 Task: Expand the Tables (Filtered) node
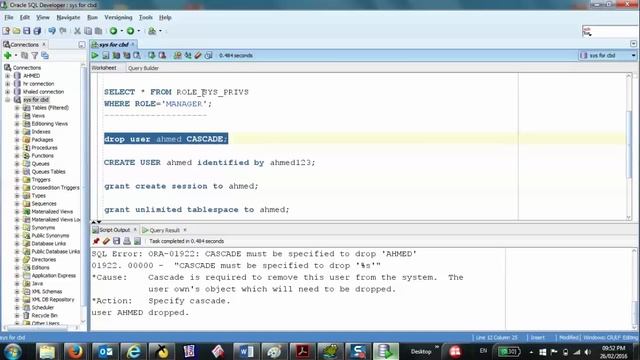click(x=17, y=108)
